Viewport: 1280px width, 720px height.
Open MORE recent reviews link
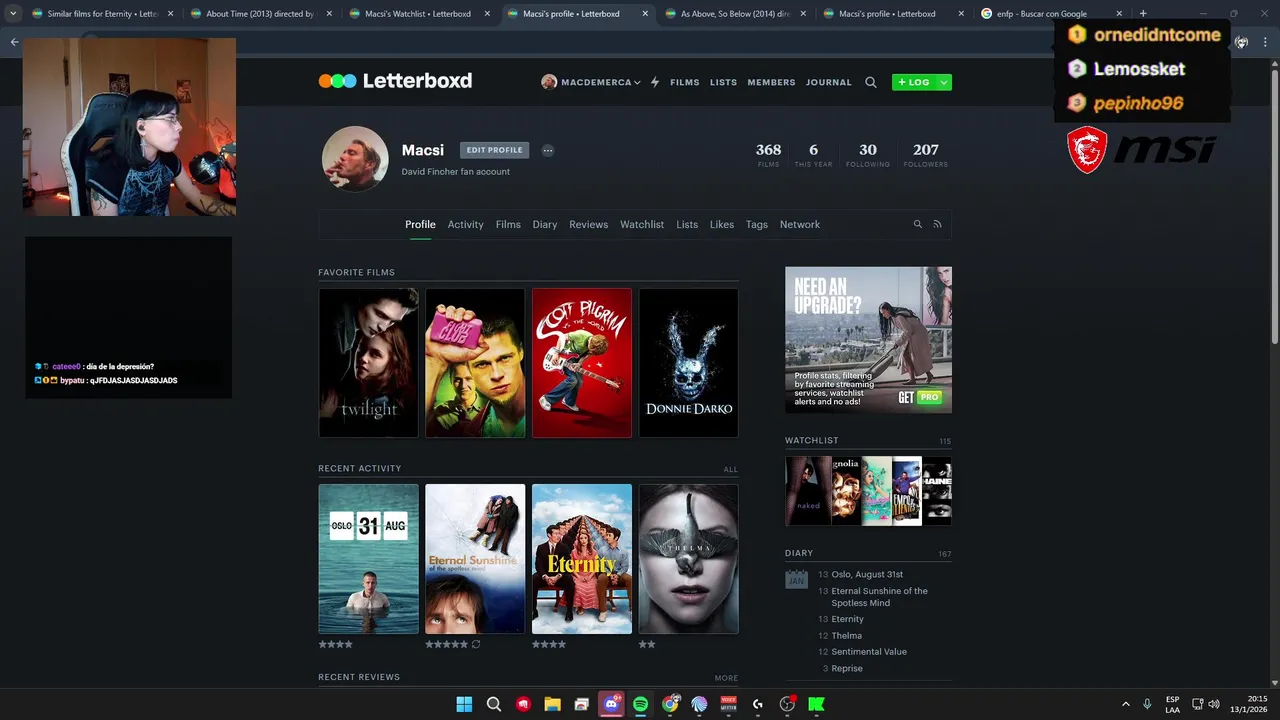[727, 678]
